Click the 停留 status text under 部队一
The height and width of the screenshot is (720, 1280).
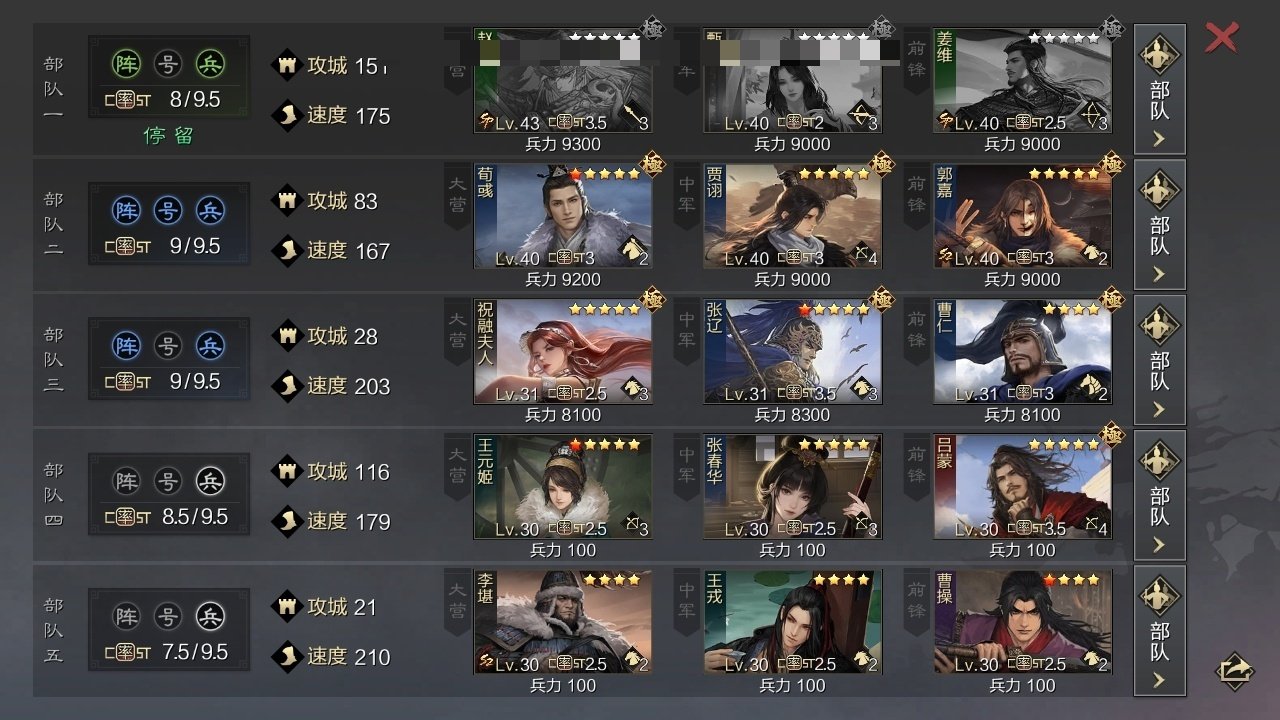168,136
